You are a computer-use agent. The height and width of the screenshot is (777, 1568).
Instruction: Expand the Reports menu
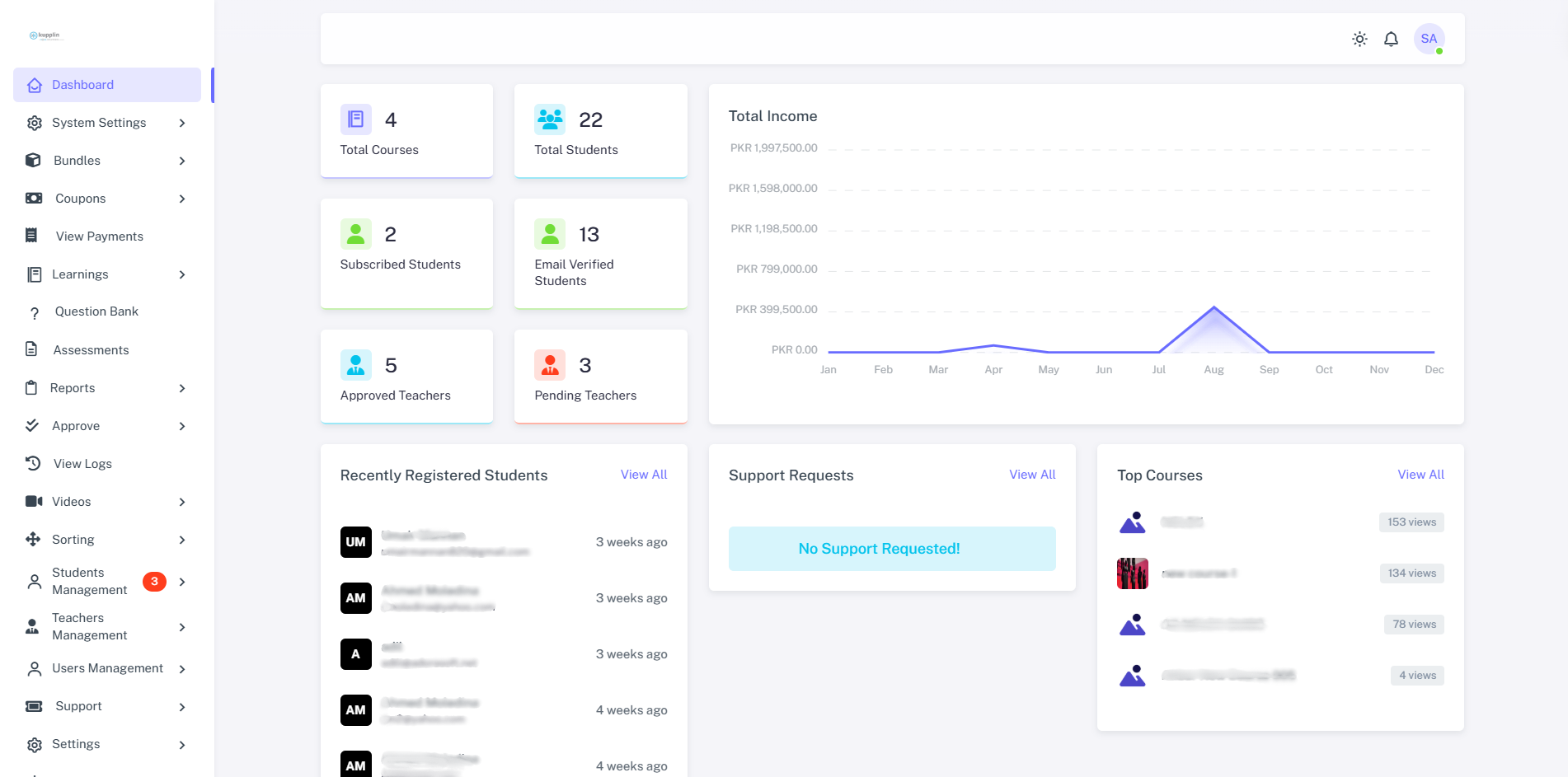pos(106,388)
